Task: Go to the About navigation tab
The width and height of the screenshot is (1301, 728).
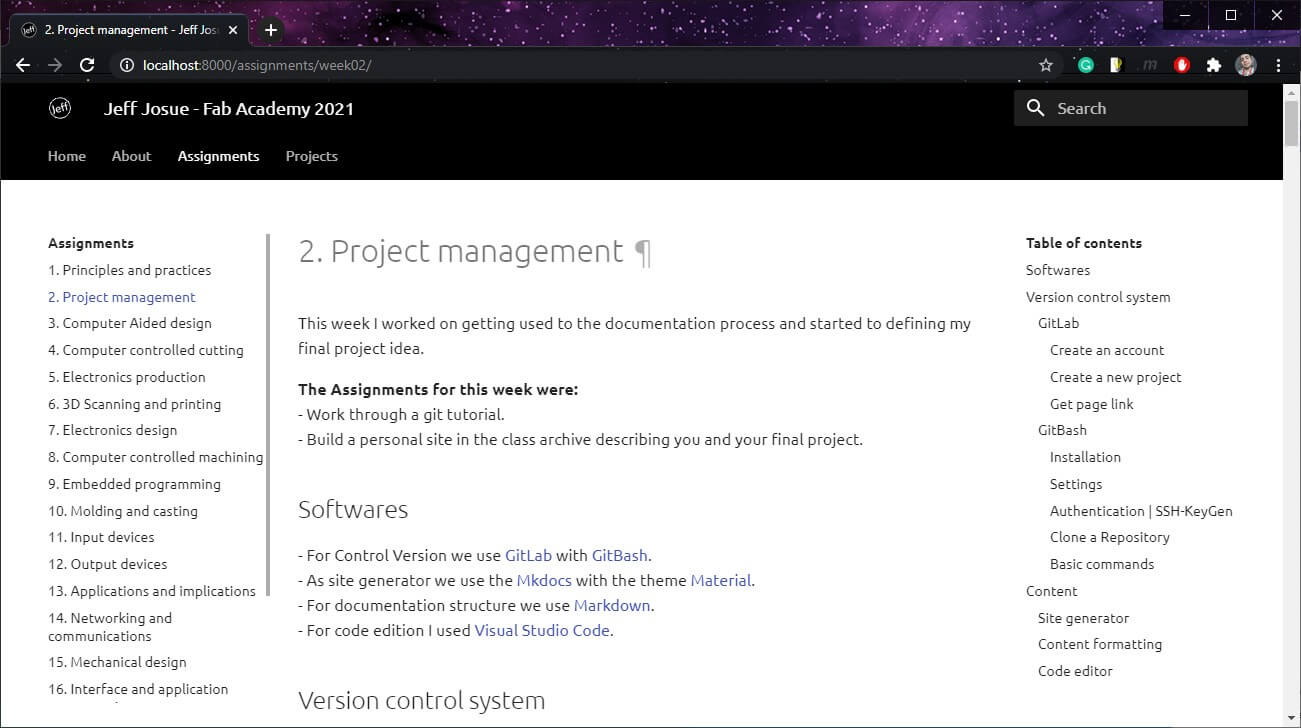Action: coord(131,156)
